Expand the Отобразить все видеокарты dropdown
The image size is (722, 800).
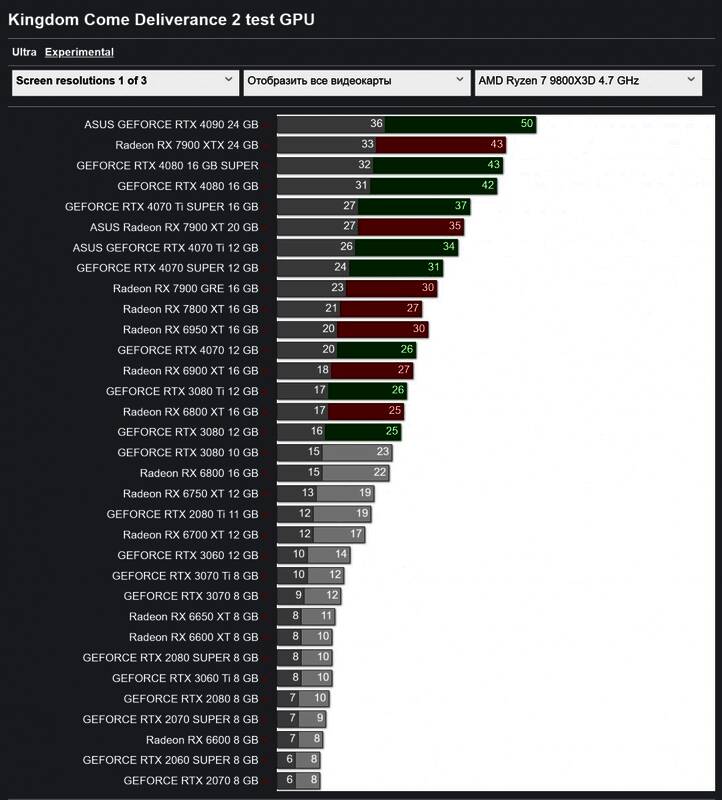pyautogui.click(x=355, y=81)
